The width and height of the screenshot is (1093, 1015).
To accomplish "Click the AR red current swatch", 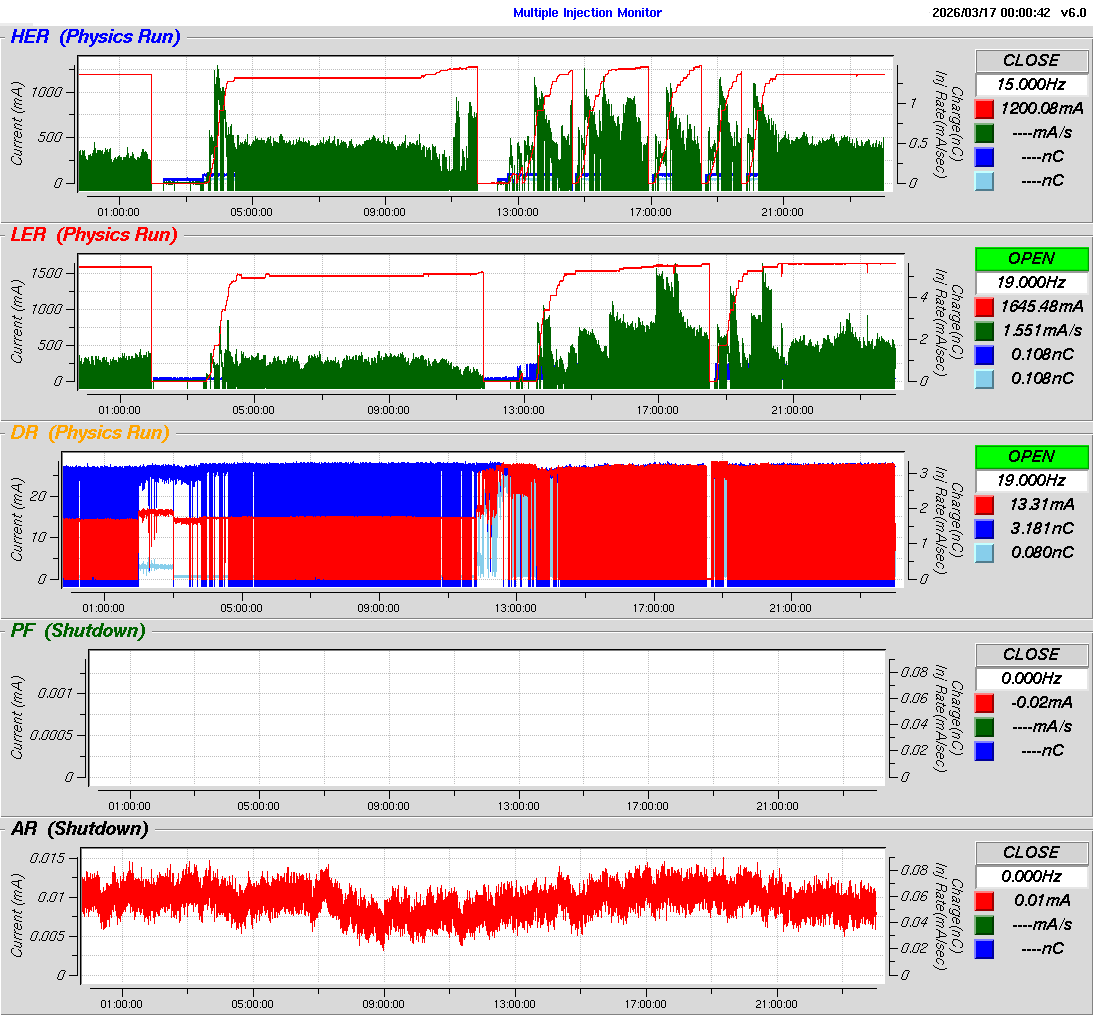I will click(x=984, y=900).
